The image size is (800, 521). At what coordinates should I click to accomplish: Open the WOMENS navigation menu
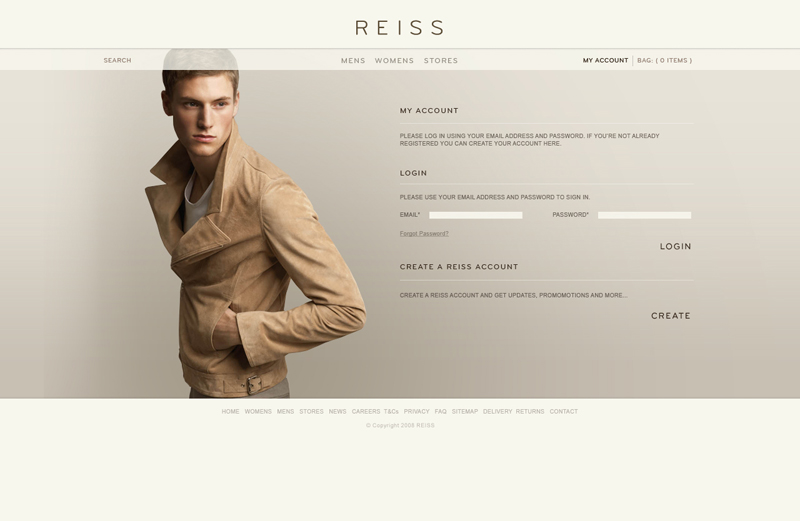pos(394,60)
